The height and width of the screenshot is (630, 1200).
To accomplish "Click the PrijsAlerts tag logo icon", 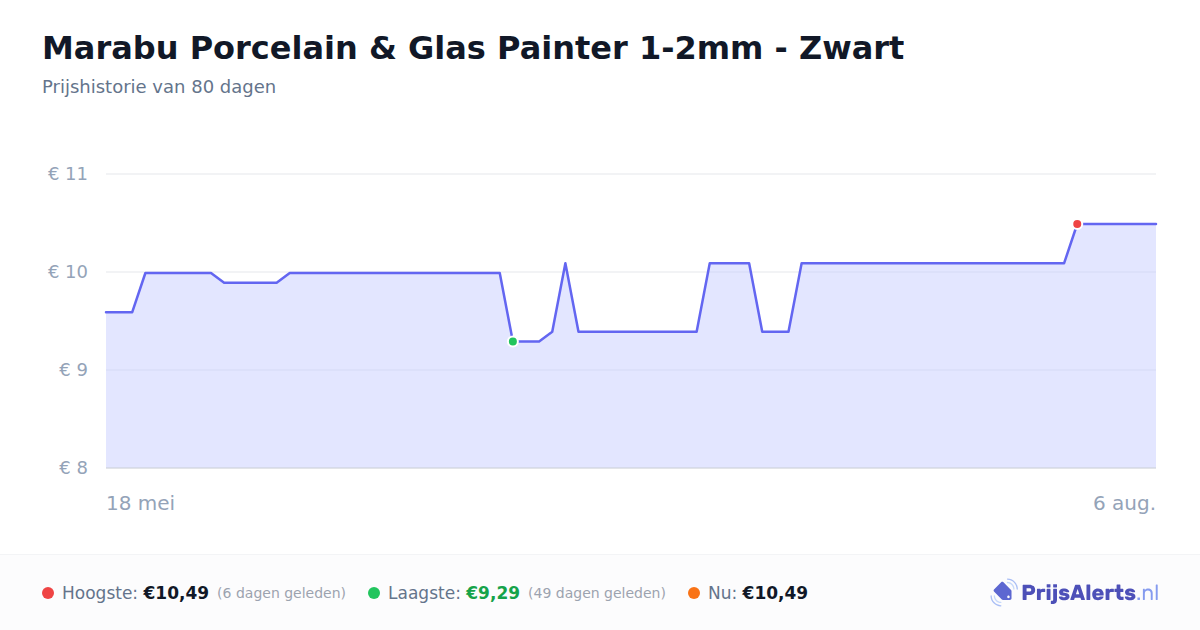I will pos(1003,593).
